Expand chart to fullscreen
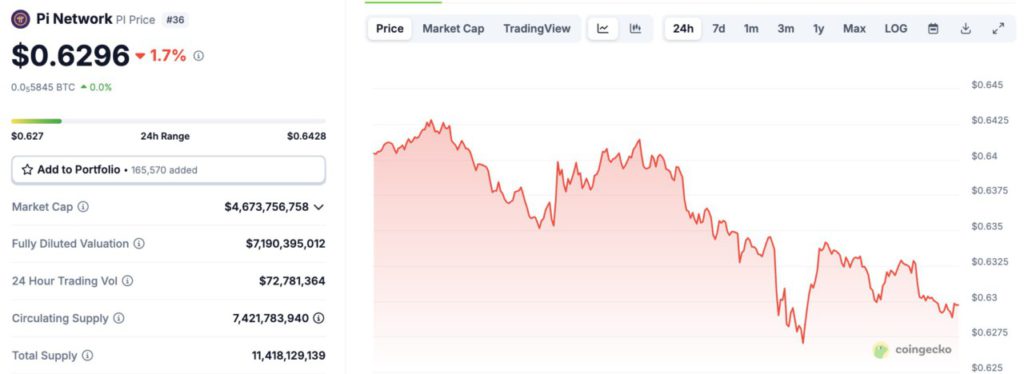 [998, 29]
